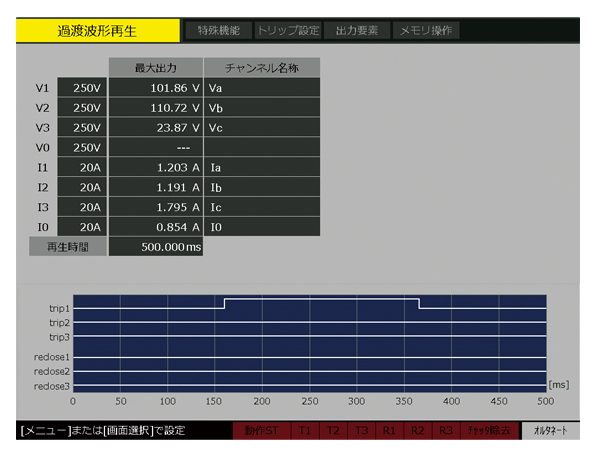Toggle the 動作ST status indicator

pos(260,431)
